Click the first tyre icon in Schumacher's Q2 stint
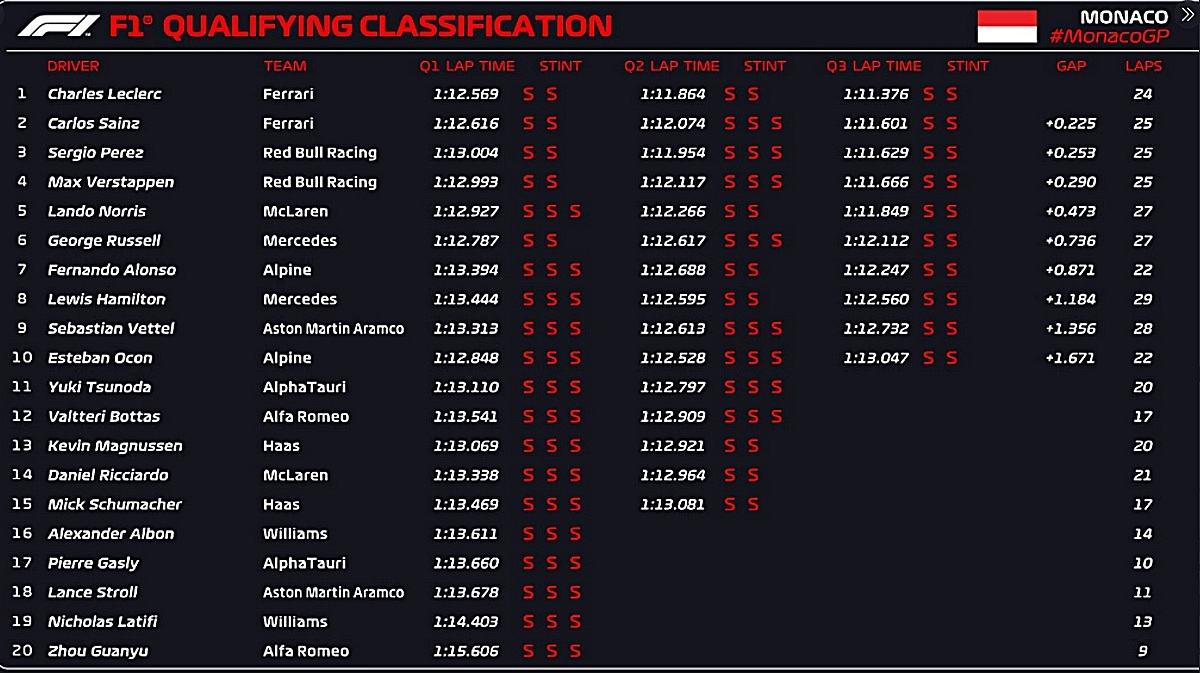 (729, 504)
